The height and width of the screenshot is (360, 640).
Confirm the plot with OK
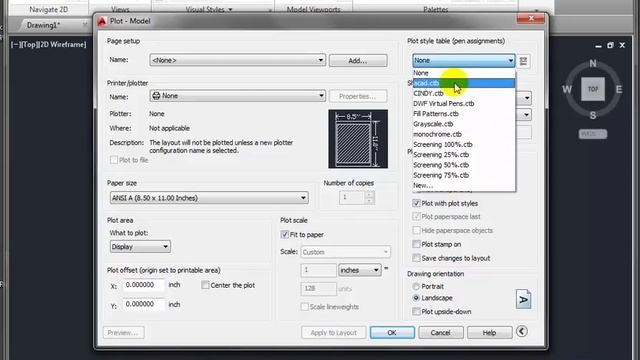pyautogui.click(x=392, y=332)
